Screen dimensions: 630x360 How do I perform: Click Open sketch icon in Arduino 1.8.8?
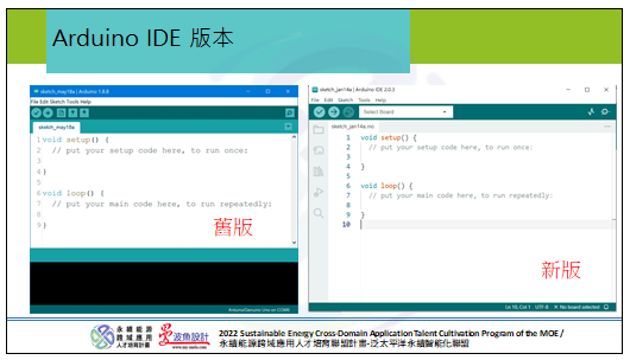[x=73, y=113]
